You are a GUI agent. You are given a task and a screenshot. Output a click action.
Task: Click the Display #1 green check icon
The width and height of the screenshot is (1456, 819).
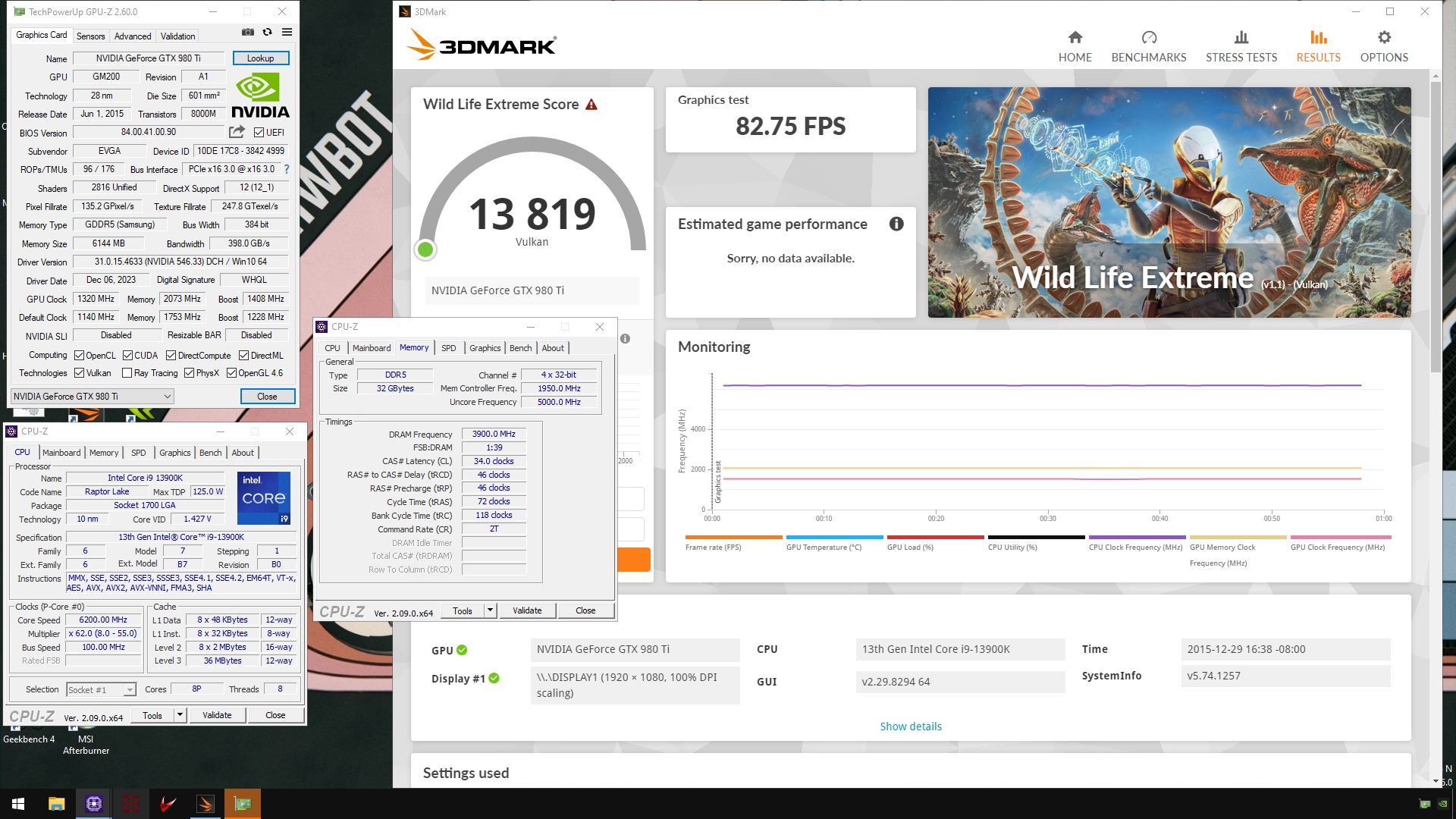pos(494,678)
